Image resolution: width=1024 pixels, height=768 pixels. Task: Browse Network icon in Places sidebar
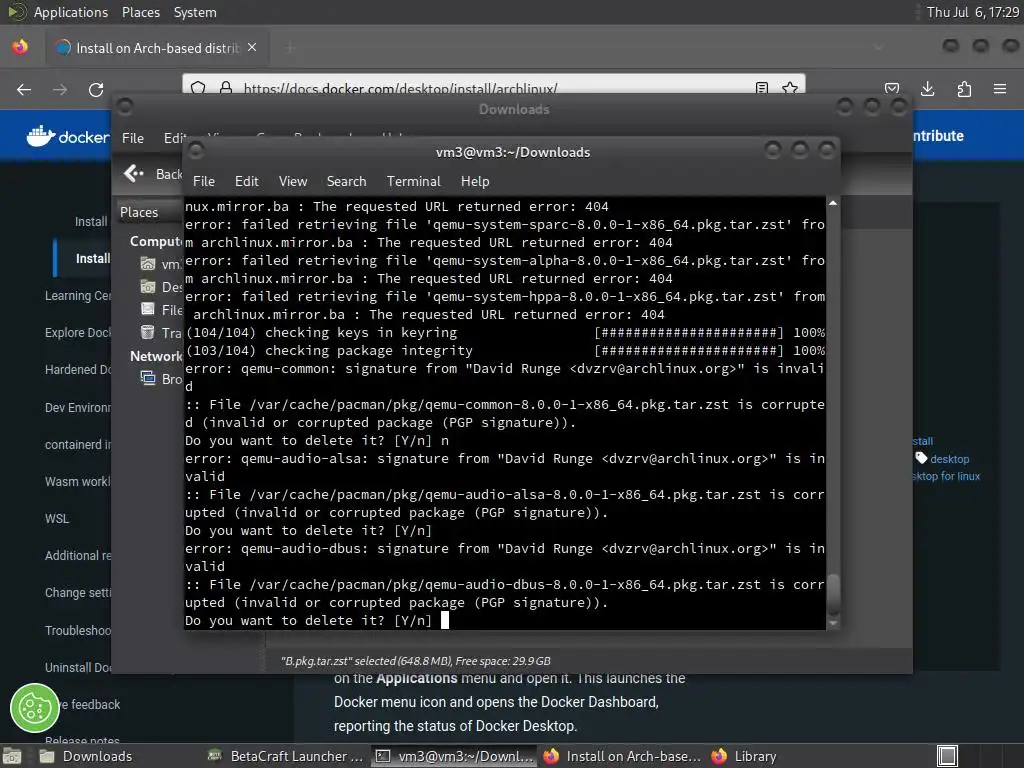click(148, 378)
